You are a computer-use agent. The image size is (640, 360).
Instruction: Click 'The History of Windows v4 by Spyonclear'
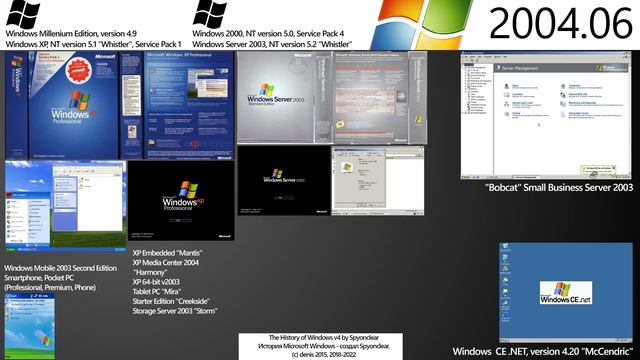(x=323, y=338)
